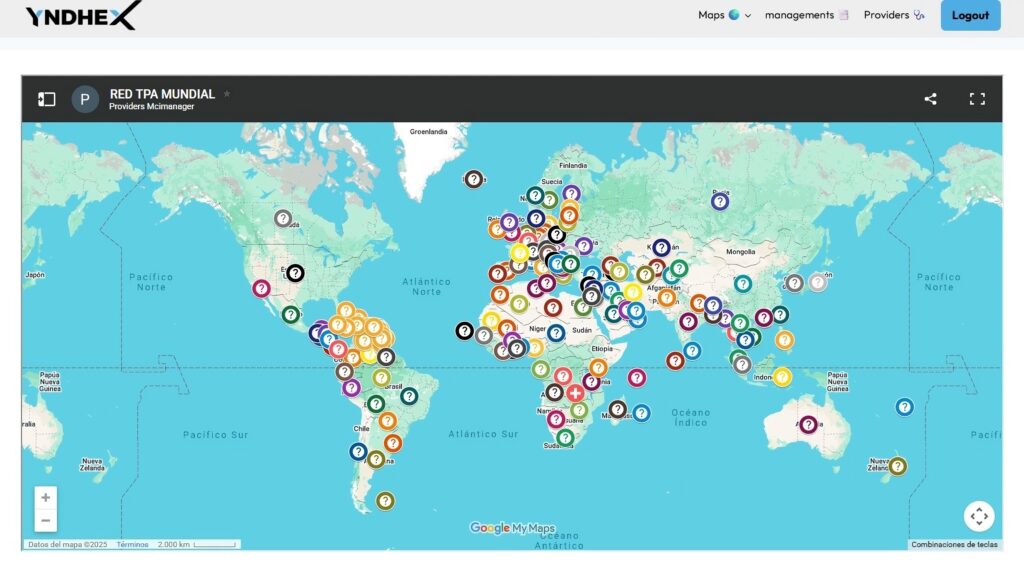This screenshot has height=571, width=1024.
Task: Select the black marker off West Africa
Action: click(x=464, y=331)
